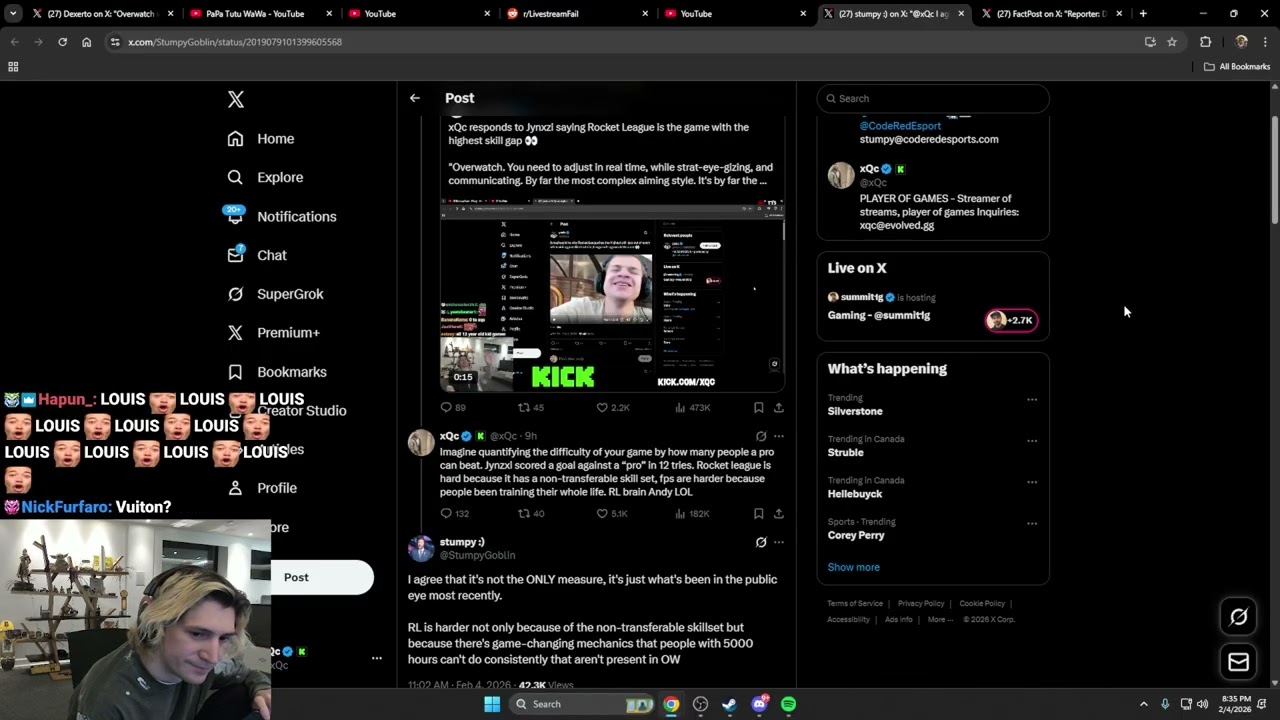Image resolution: width=1280 pixels, height=720 pixels.
Task: Open Profile in sidebar
Action: (x=261, y=488)
